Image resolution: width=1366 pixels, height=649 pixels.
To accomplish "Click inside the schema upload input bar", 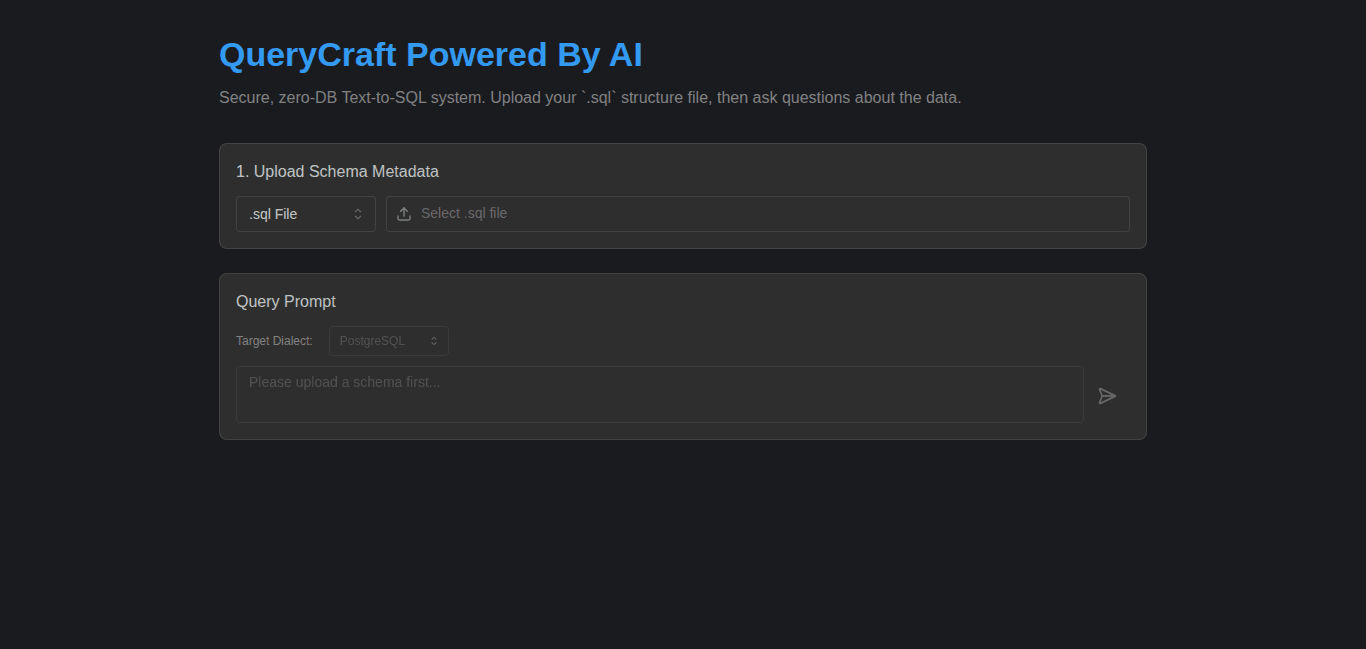I will pos(757,213).
